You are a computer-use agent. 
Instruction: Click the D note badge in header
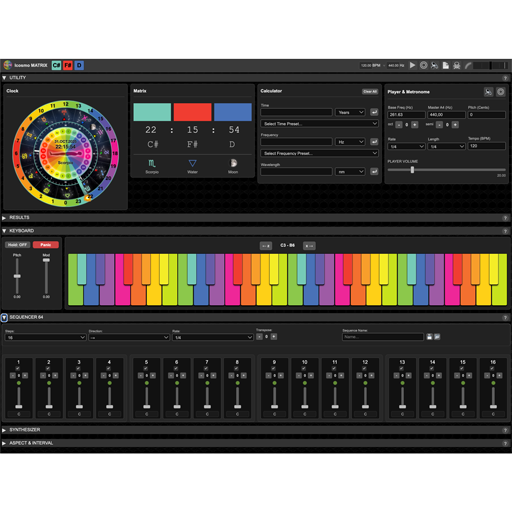(x=79, y=65)
